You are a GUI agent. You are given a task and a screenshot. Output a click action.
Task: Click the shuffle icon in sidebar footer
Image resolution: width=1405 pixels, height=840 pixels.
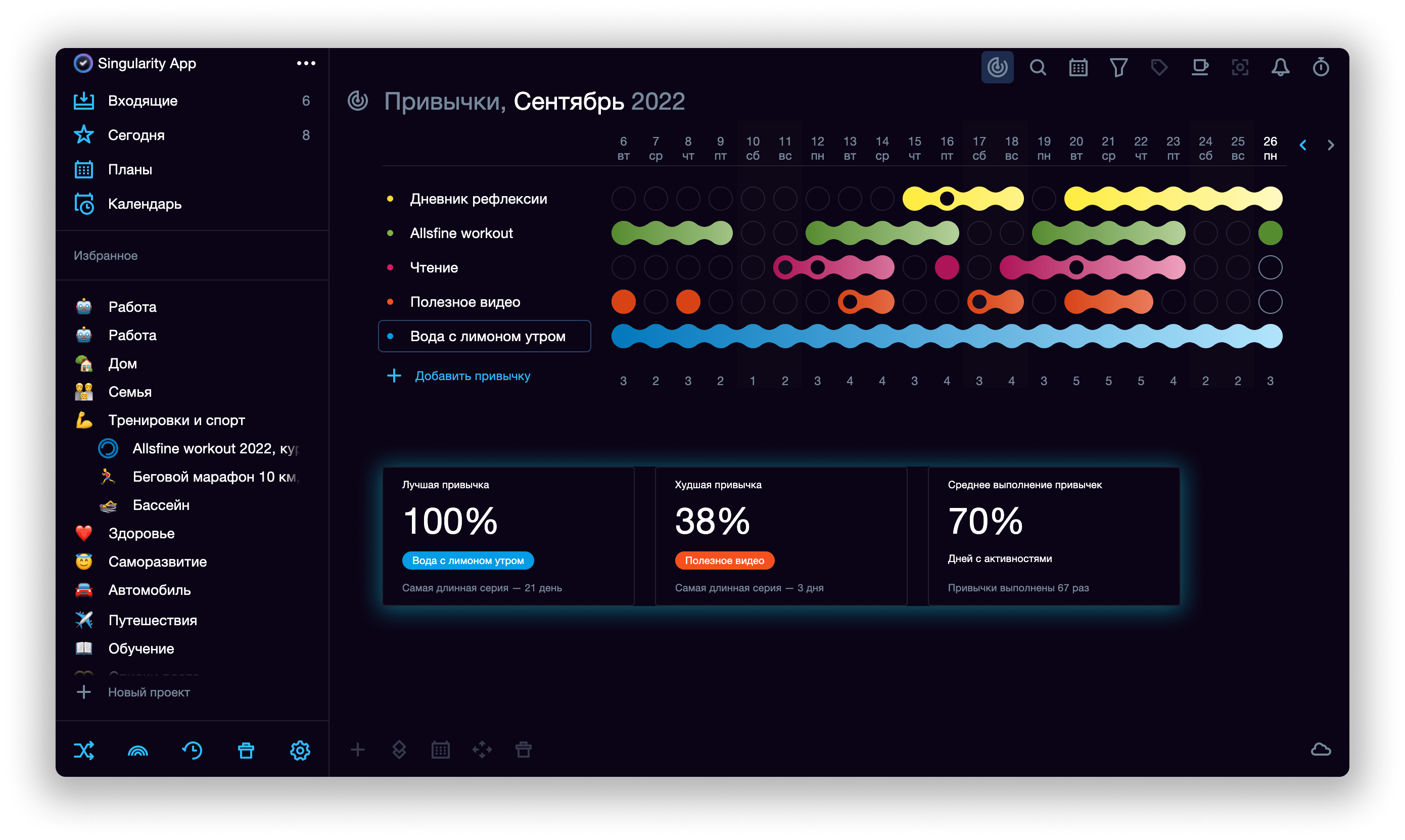(84, 751)
